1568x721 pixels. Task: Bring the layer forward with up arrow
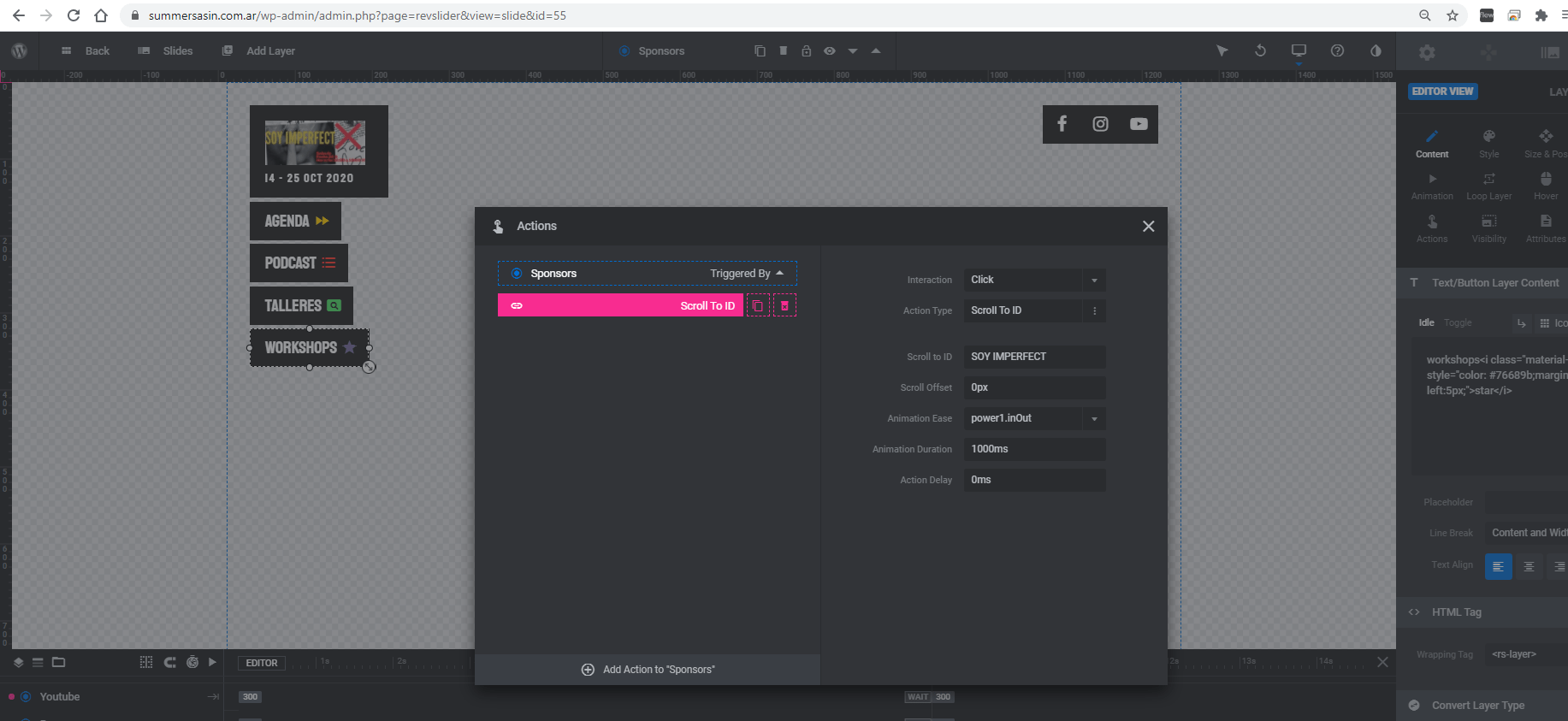876,51
